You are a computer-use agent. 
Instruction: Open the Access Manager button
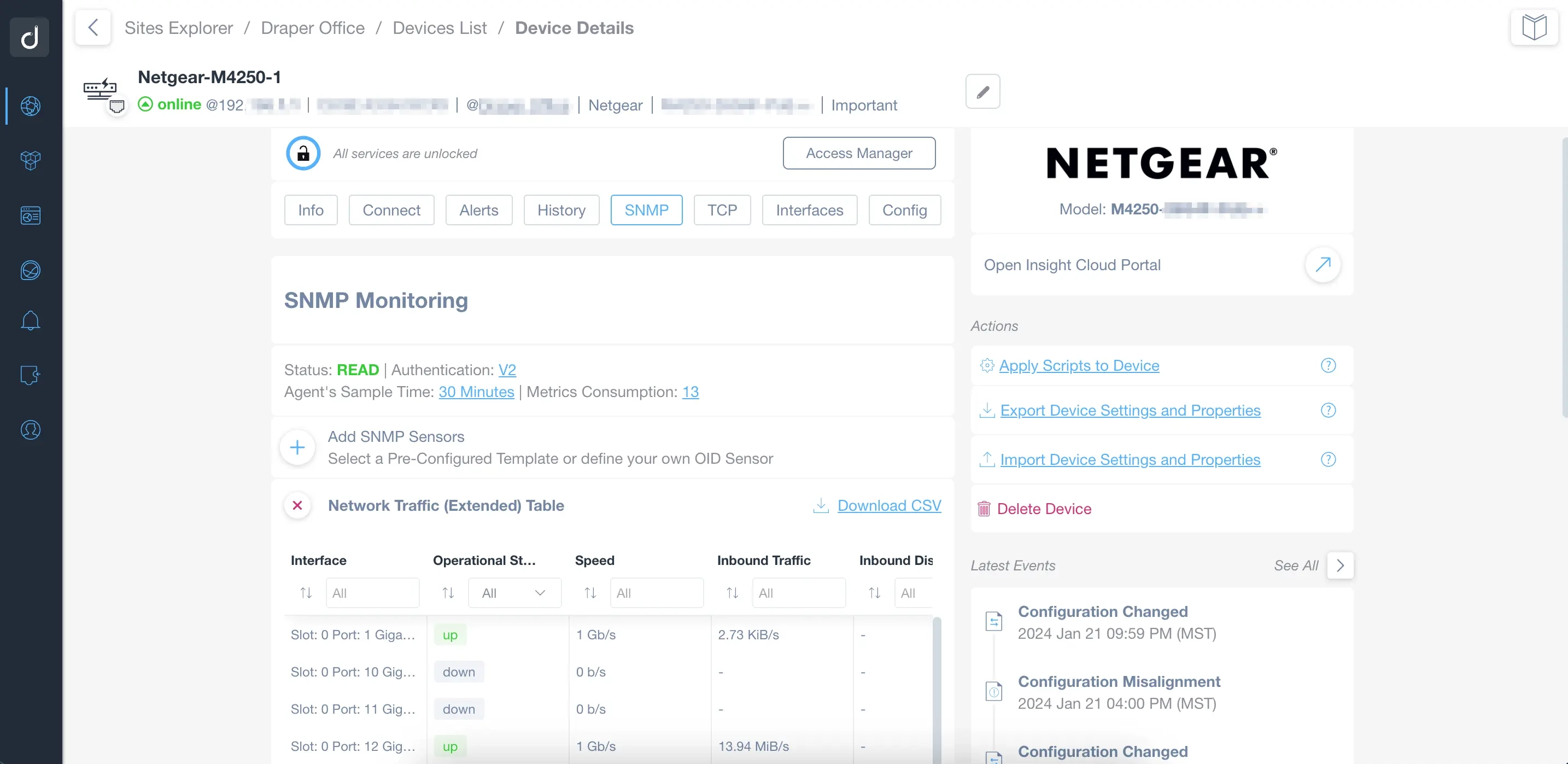coord(859,154)
